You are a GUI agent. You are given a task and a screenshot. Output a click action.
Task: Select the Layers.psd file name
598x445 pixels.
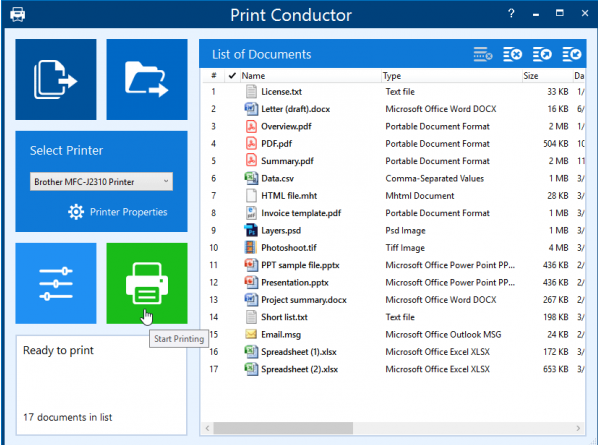281,231
